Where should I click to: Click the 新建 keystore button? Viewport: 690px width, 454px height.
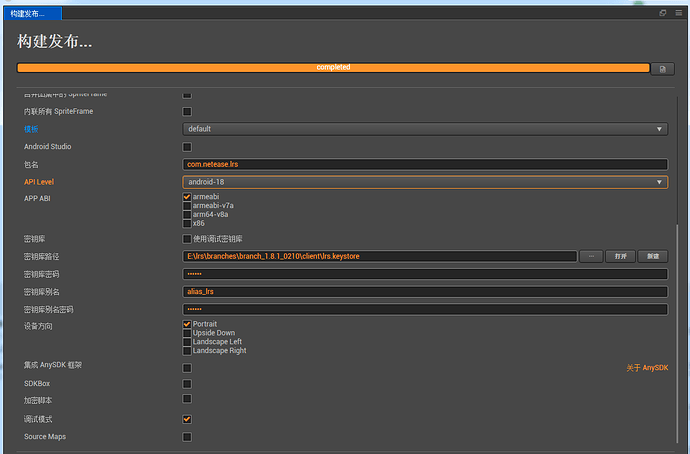pyautogui.click(x=653, y=256)
